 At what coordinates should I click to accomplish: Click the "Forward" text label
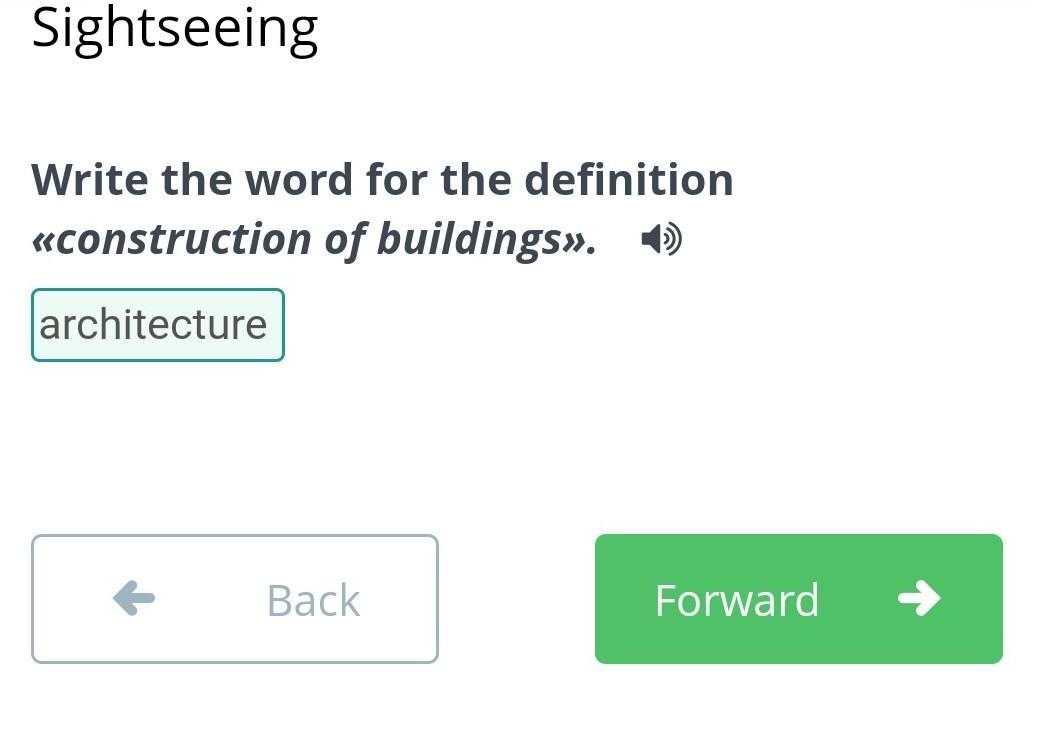(x=737, y=600)
